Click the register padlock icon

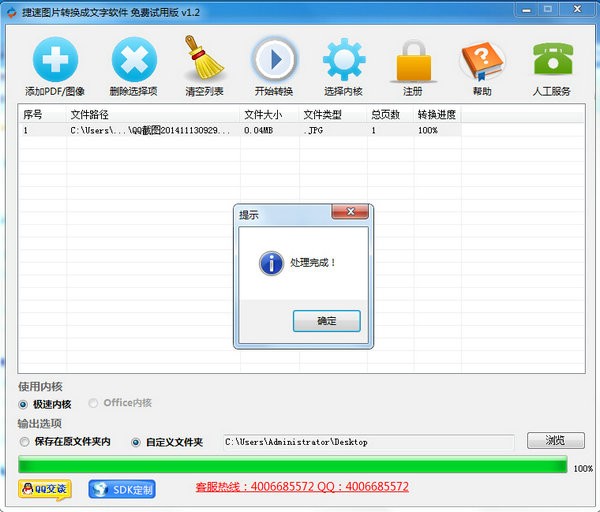414,61
